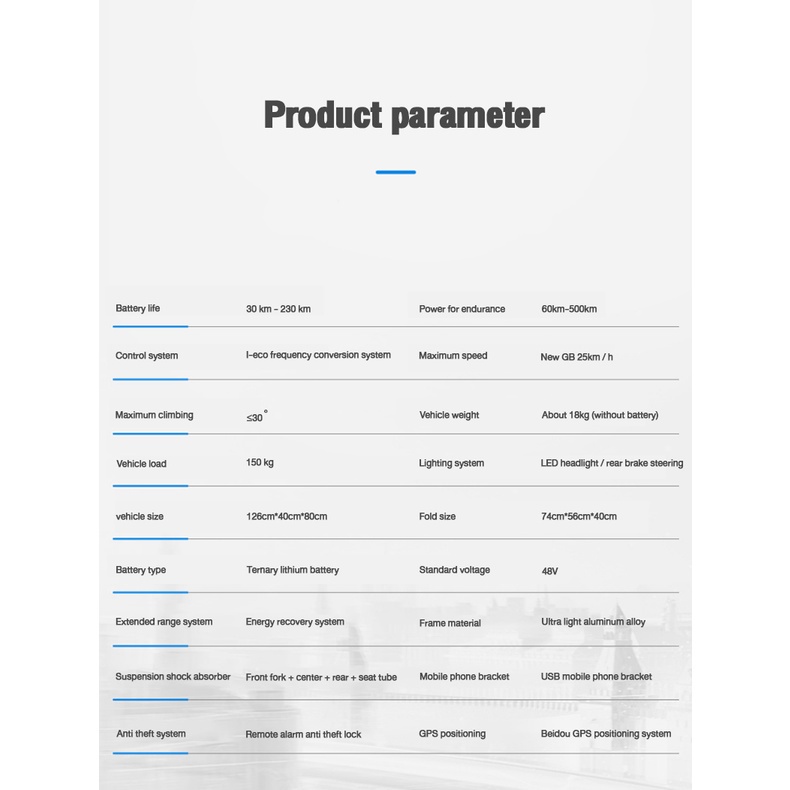Click the 126cm*40cm*80cm vehicle size value
This screenshot has height=790, width=790.
[x=286, y=517]
